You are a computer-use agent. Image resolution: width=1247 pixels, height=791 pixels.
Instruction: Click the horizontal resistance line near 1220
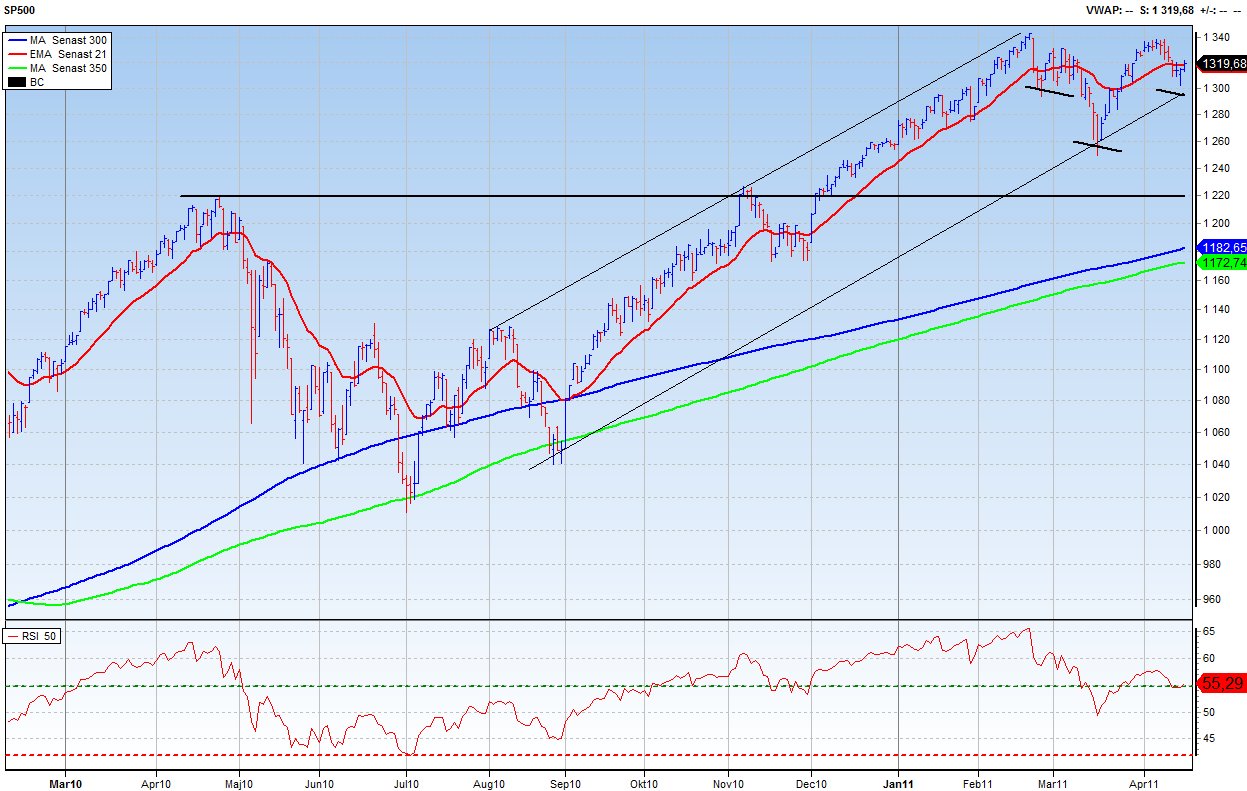(600, 196)
